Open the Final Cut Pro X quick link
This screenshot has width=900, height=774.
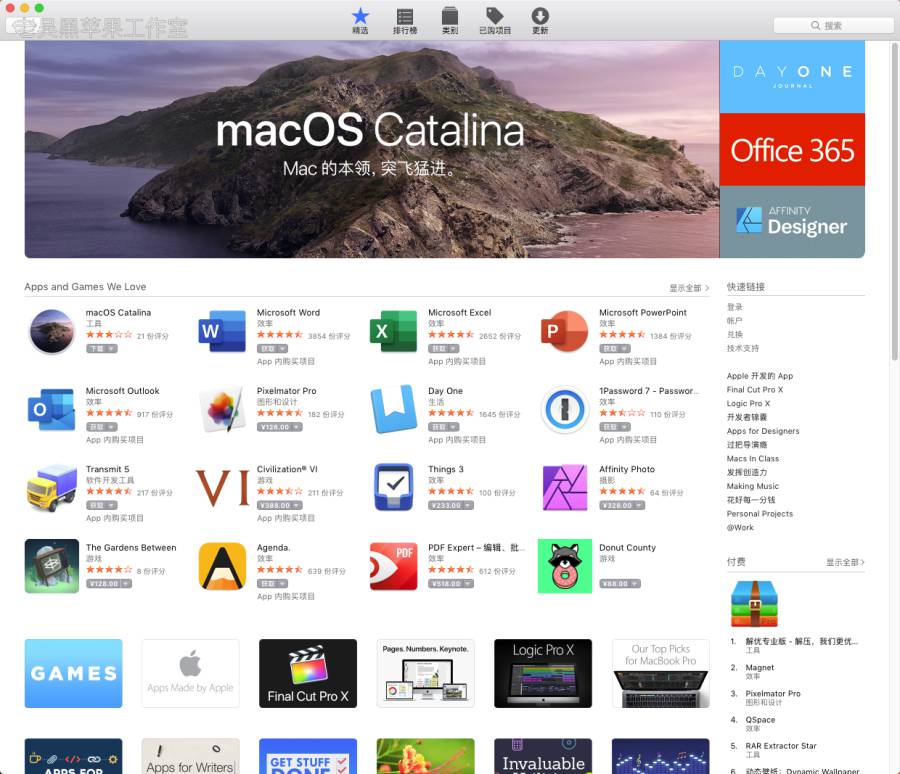click(755, 389)
